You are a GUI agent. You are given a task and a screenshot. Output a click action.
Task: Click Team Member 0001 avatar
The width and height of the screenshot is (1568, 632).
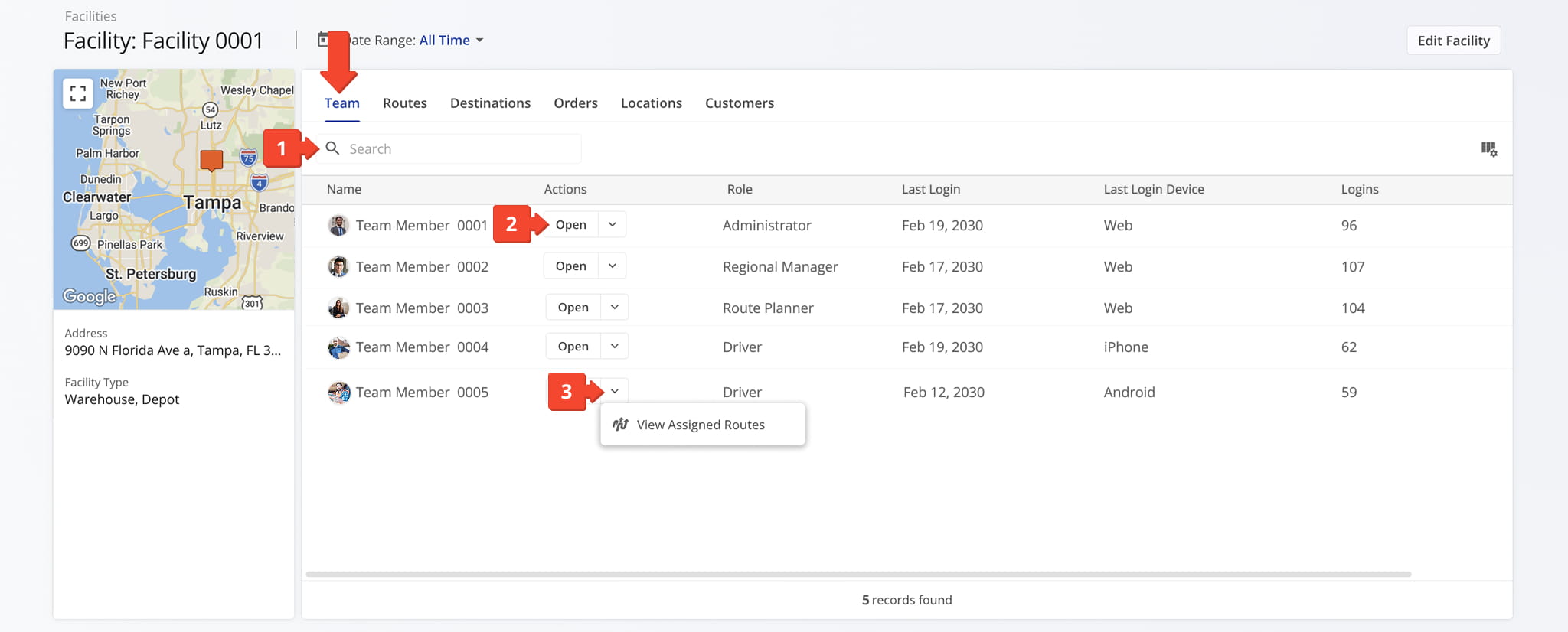(x=338, y=226)
